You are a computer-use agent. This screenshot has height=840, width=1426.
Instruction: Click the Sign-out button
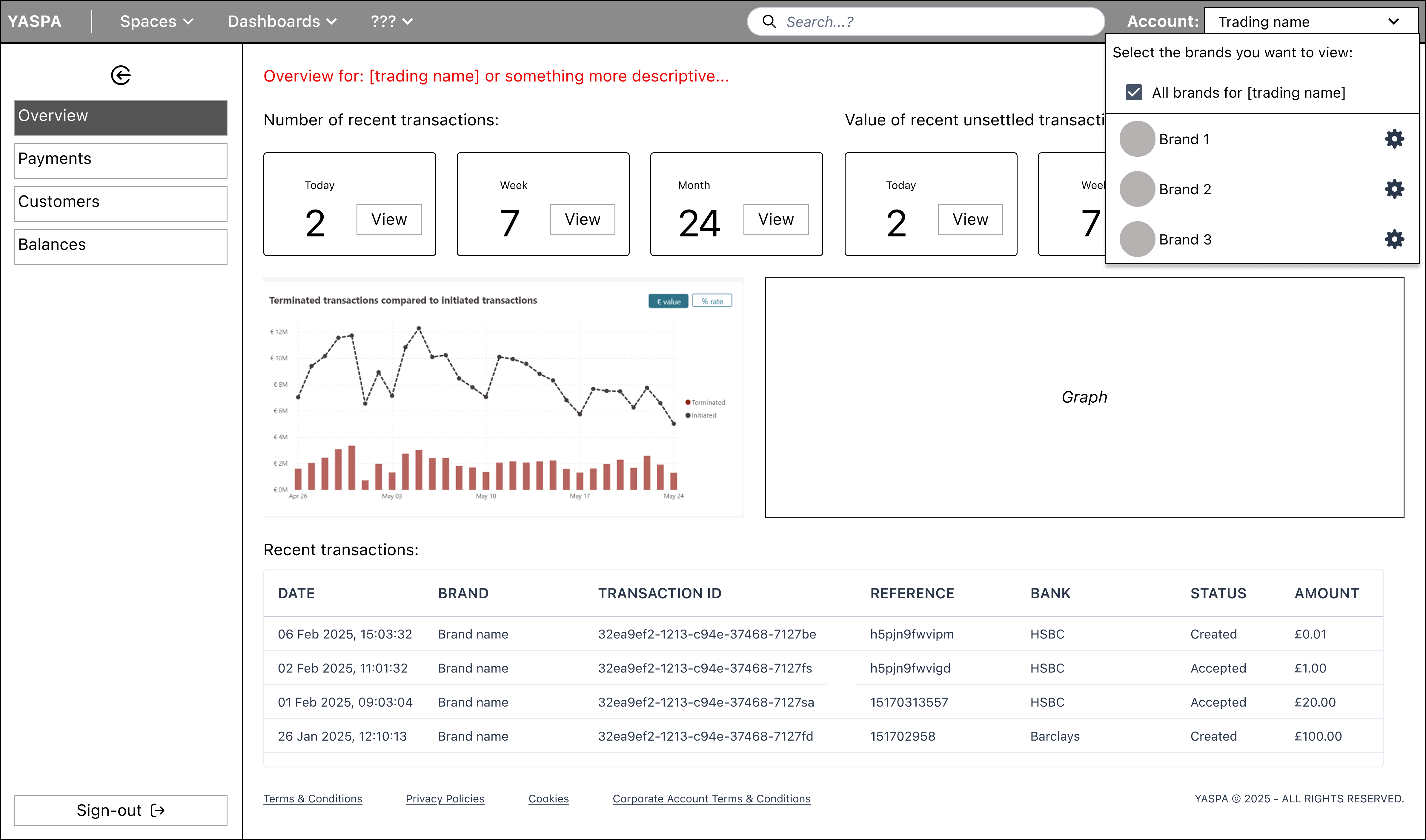pyautogui.click(x=121, y=810)
